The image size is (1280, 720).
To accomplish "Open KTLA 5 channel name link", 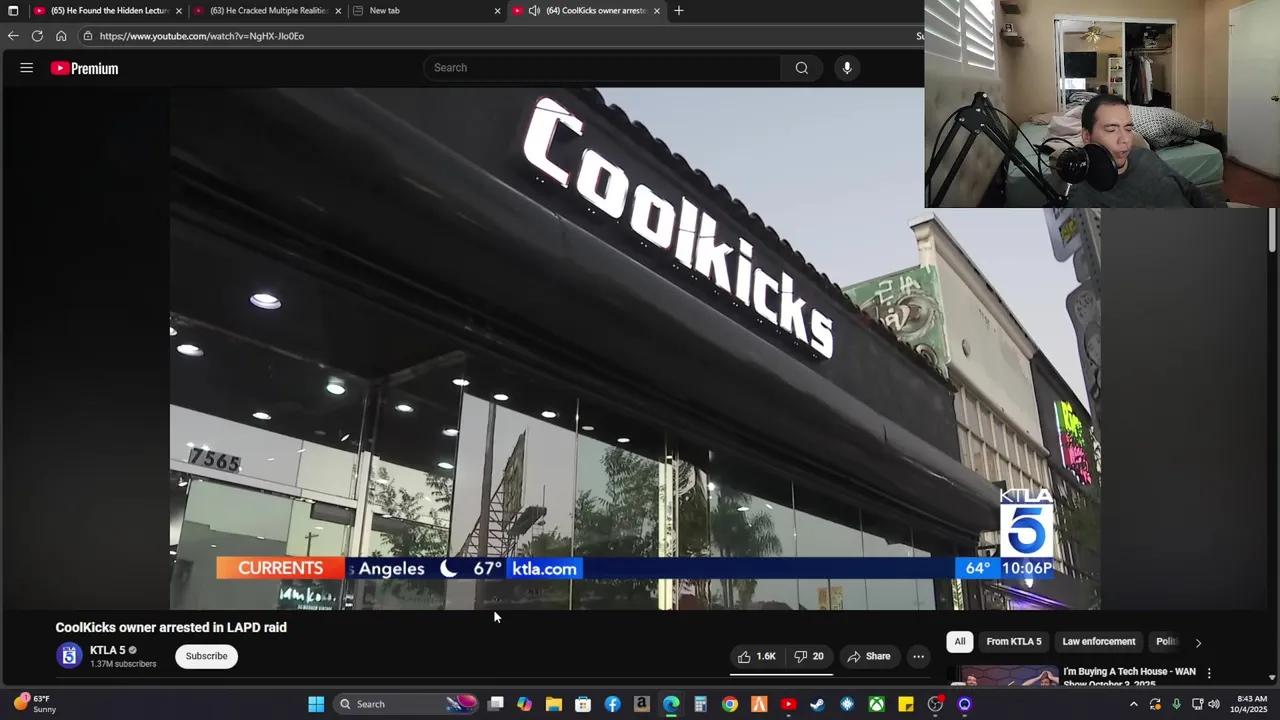I will tap(108, 650).
